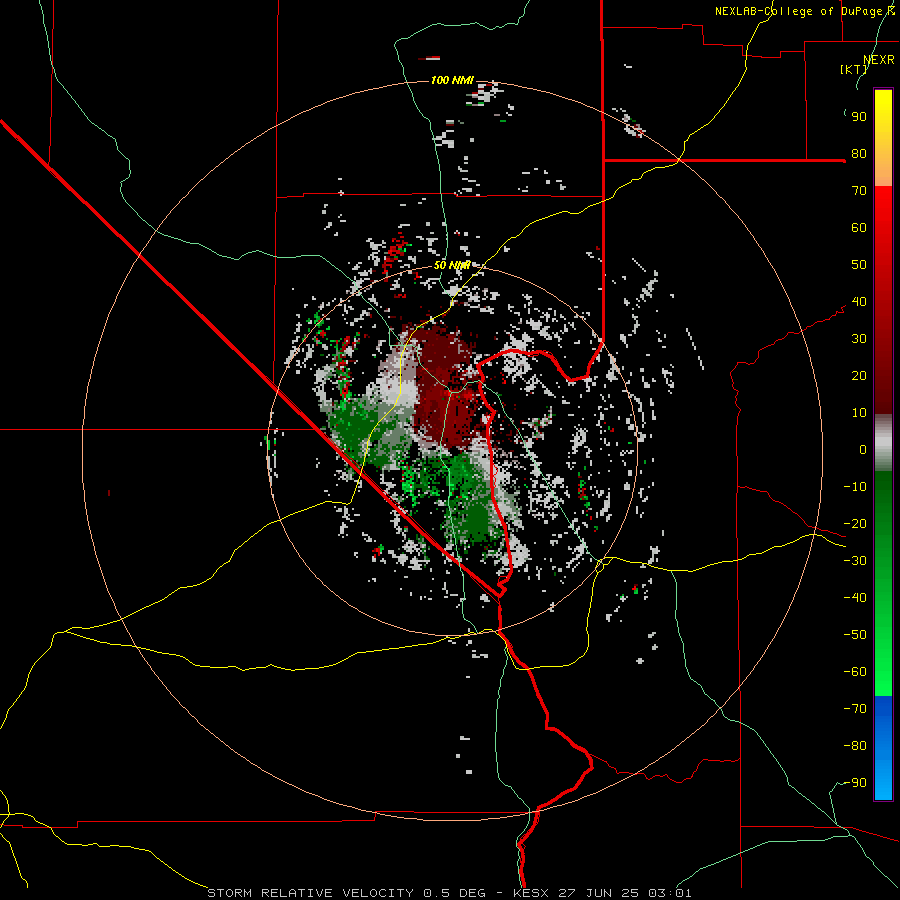Select the 30 value on the velocity scale
This screenshot has width=900, height=900.
pyautogui.click(x=859, y=339)
